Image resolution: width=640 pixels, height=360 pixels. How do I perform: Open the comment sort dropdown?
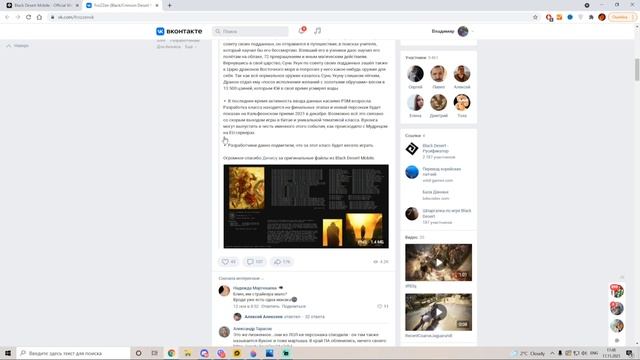point(241,278)
